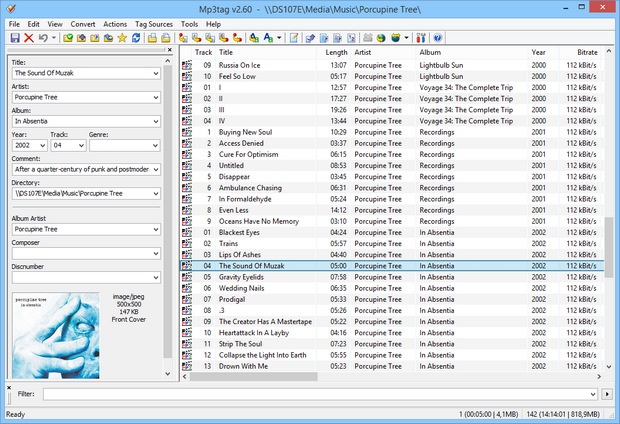Viewport: 620px width, 424px height.
Task: Expand the tag sources dropdown arrow
Action: (x=406, y=38)
